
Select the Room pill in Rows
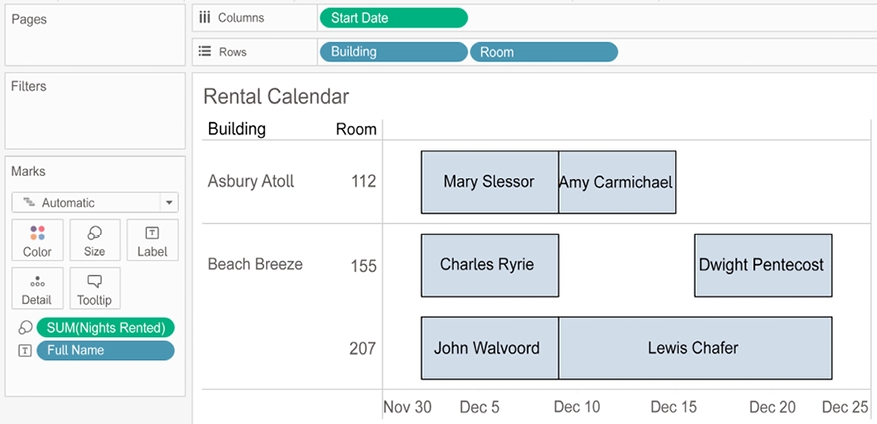pyautogui.click(x=543, y=52)
